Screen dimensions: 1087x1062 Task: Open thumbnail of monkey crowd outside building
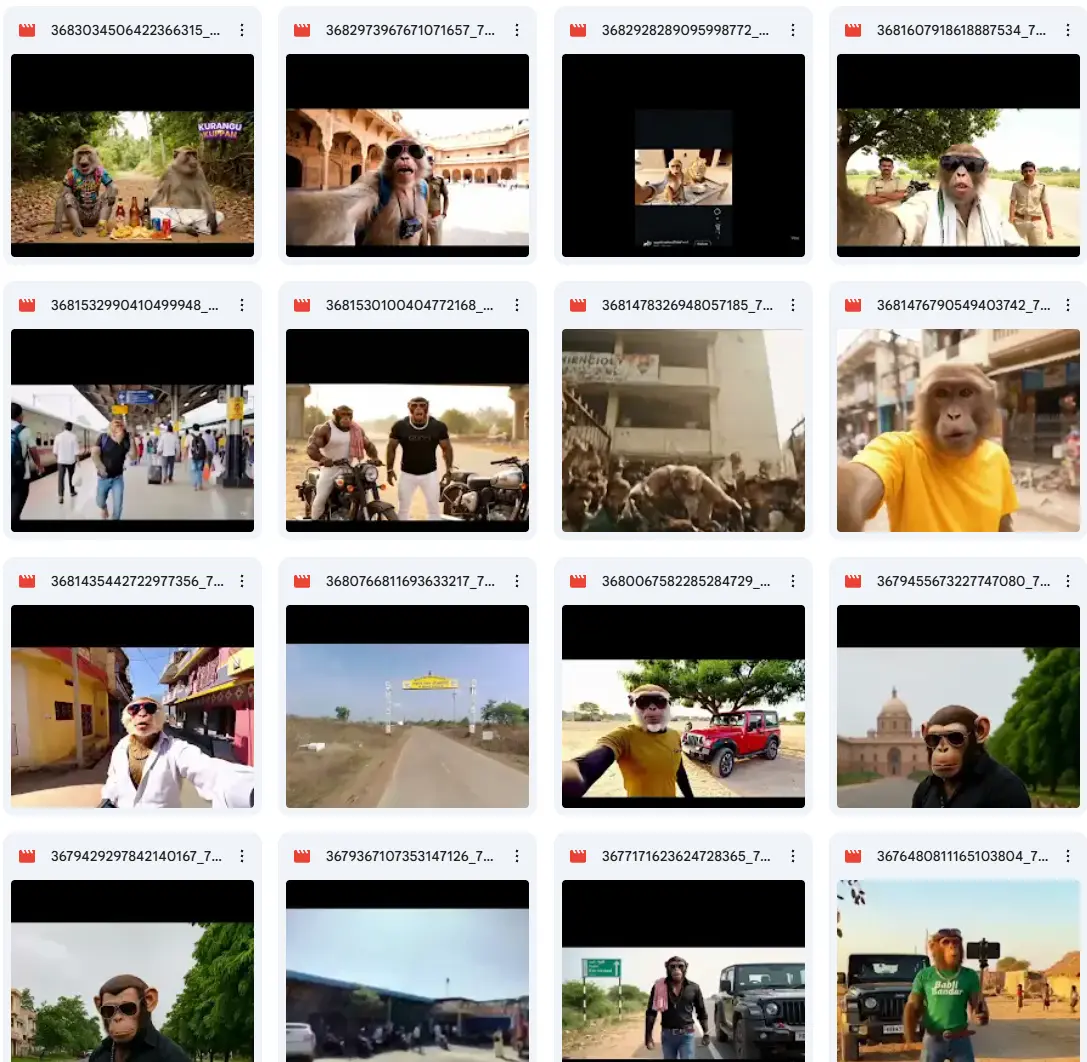[684, 430]
